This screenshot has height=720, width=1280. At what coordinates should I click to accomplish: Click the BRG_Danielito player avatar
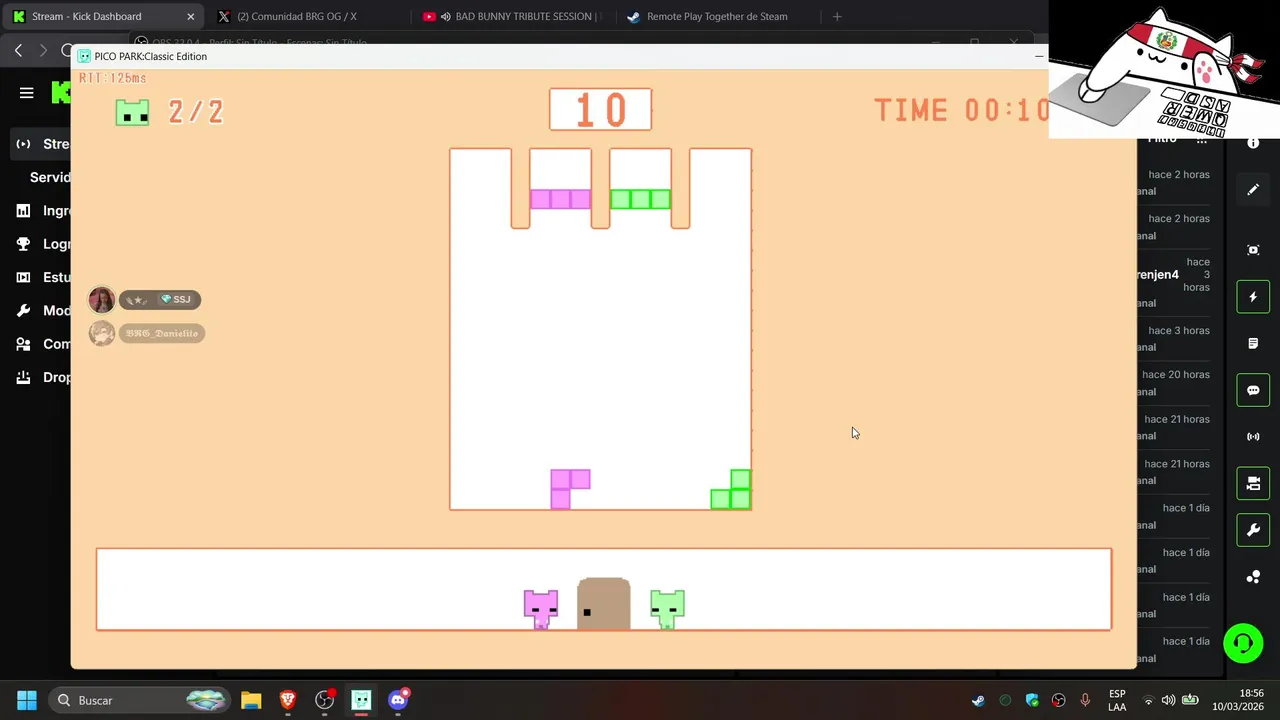click(x=101, y=333)
